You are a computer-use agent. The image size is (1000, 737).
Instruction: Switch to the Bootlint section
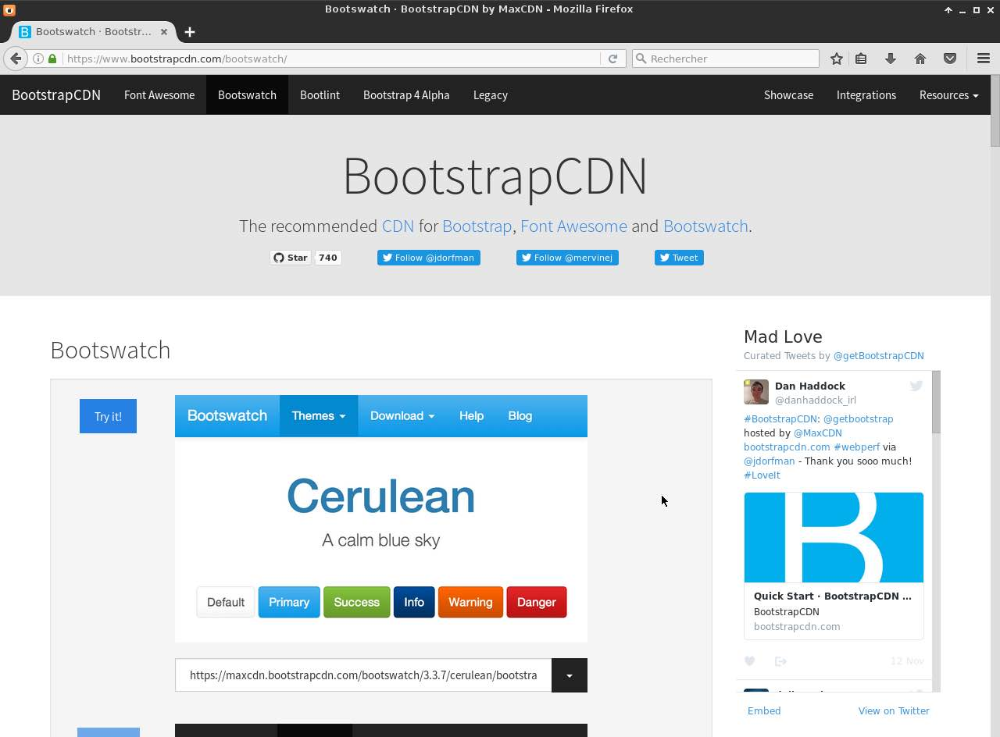(319, 95)
